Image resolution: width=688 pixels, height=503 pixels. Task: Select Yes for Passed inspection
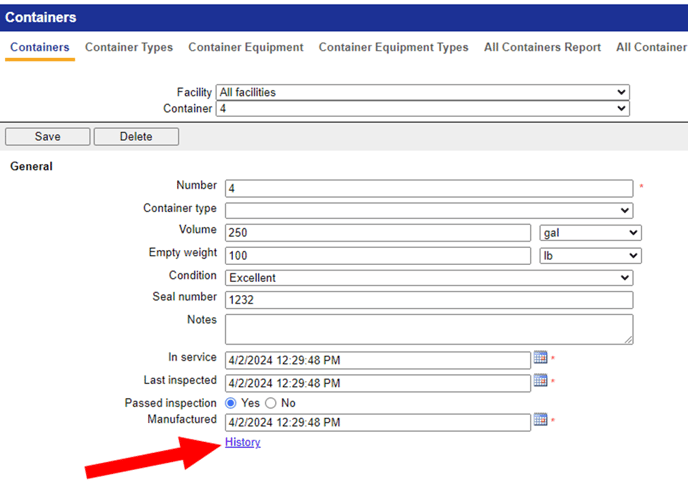point(231,403)
